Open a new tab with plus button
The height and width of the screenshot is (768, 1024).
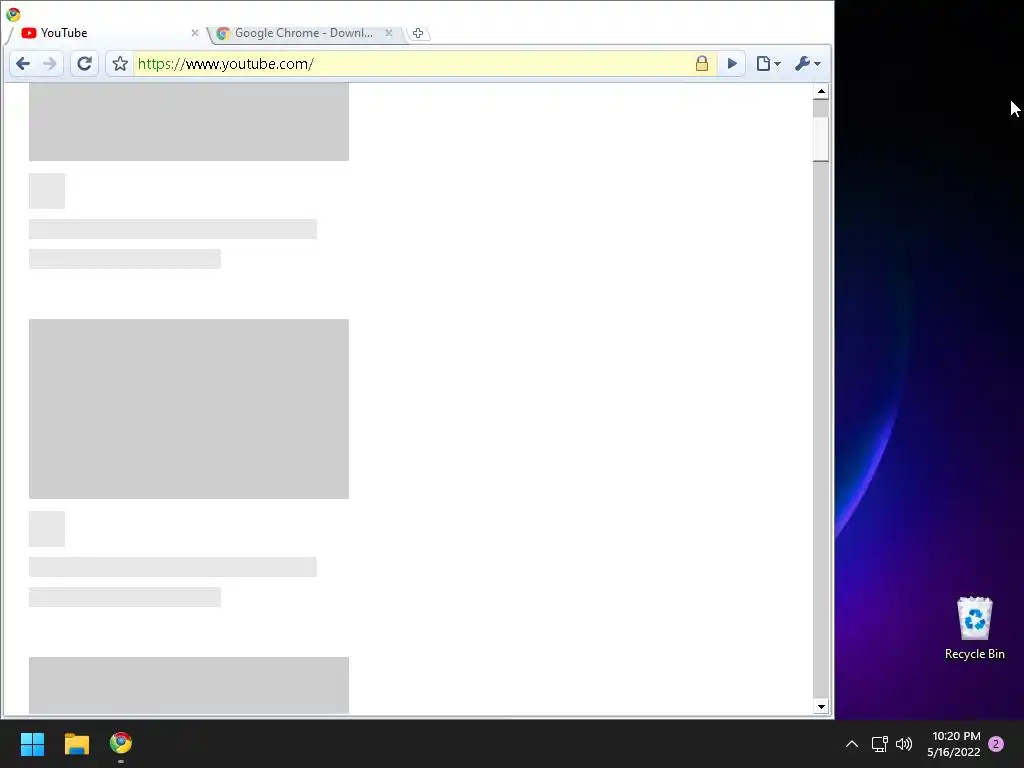[418, 33]
